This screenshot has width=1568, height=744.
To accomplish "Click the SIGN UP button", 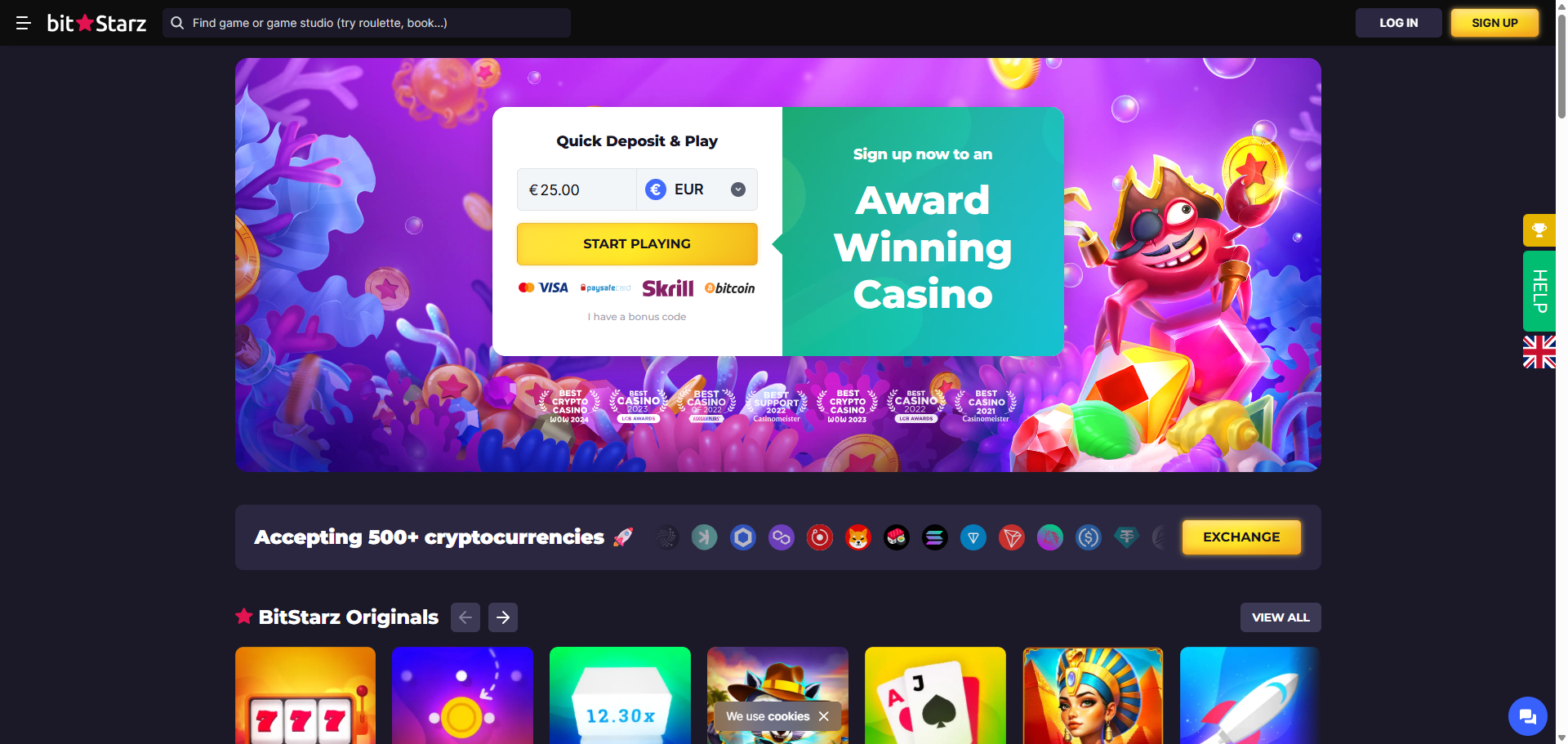I will coord(1494,23).
